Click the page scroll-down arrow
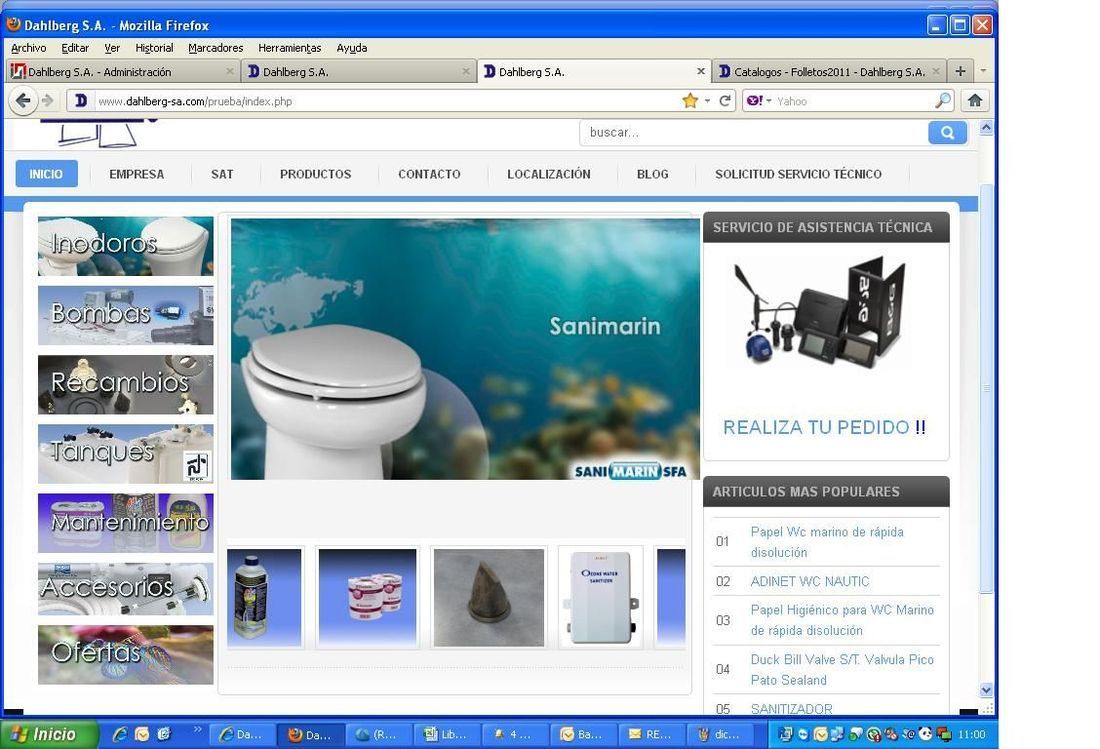This screenshot has width=1100, height=749. tap(986, 690)
